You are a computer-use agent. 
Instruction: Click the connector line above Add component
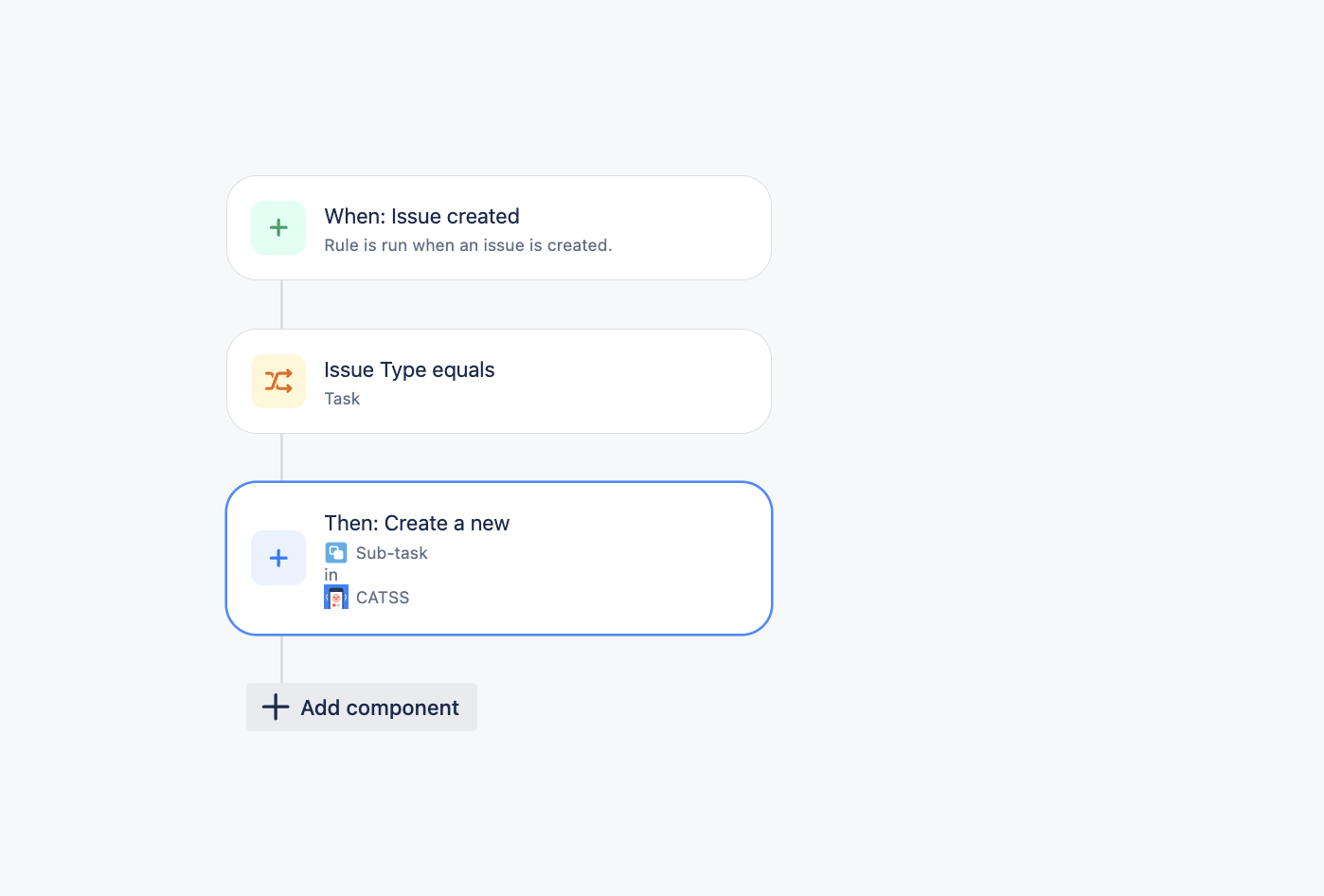pyautogui.click(x=281, y=658)
